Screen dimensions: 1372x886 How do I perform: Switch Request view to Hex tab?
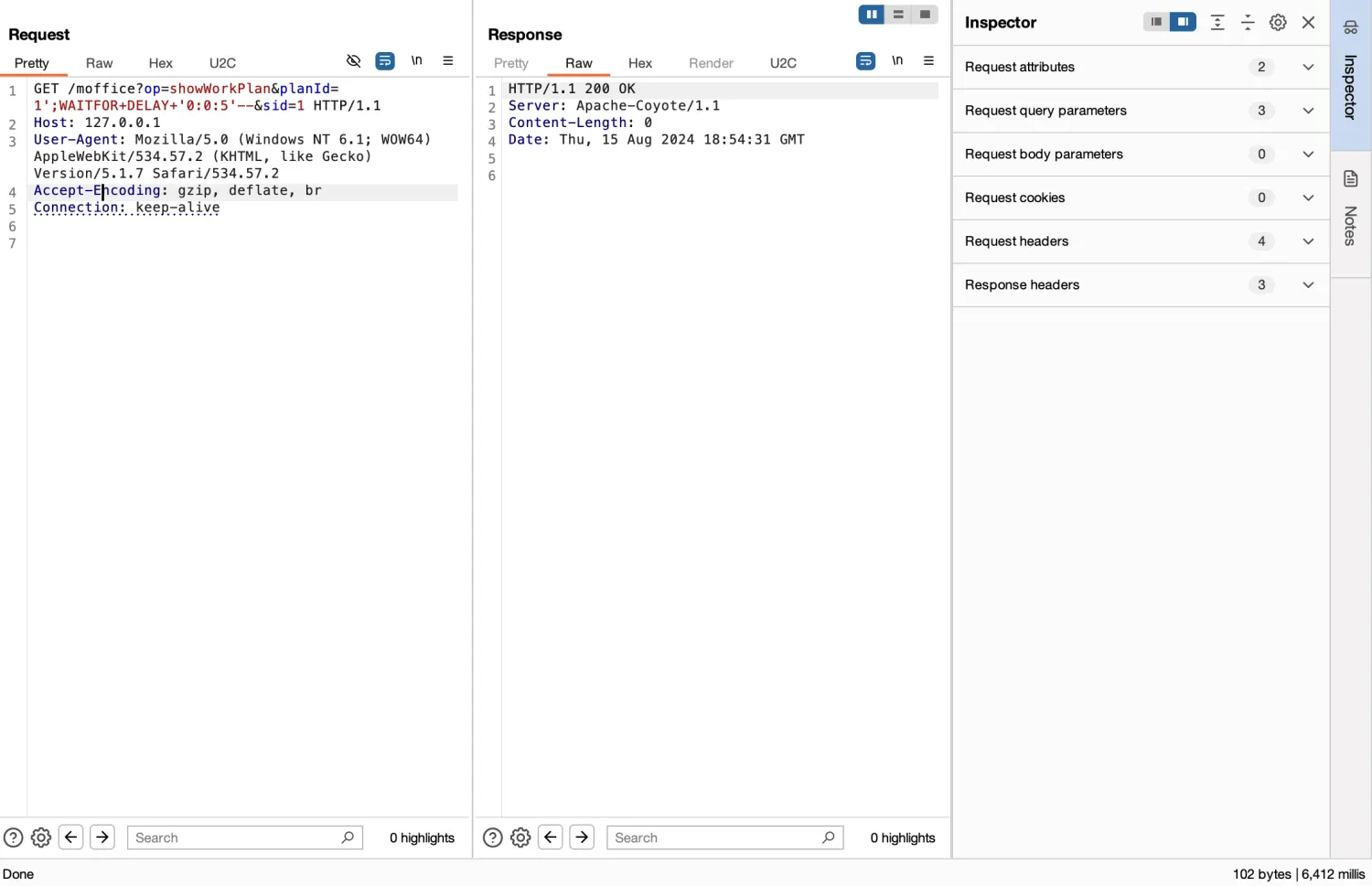[x=161, y=63]
